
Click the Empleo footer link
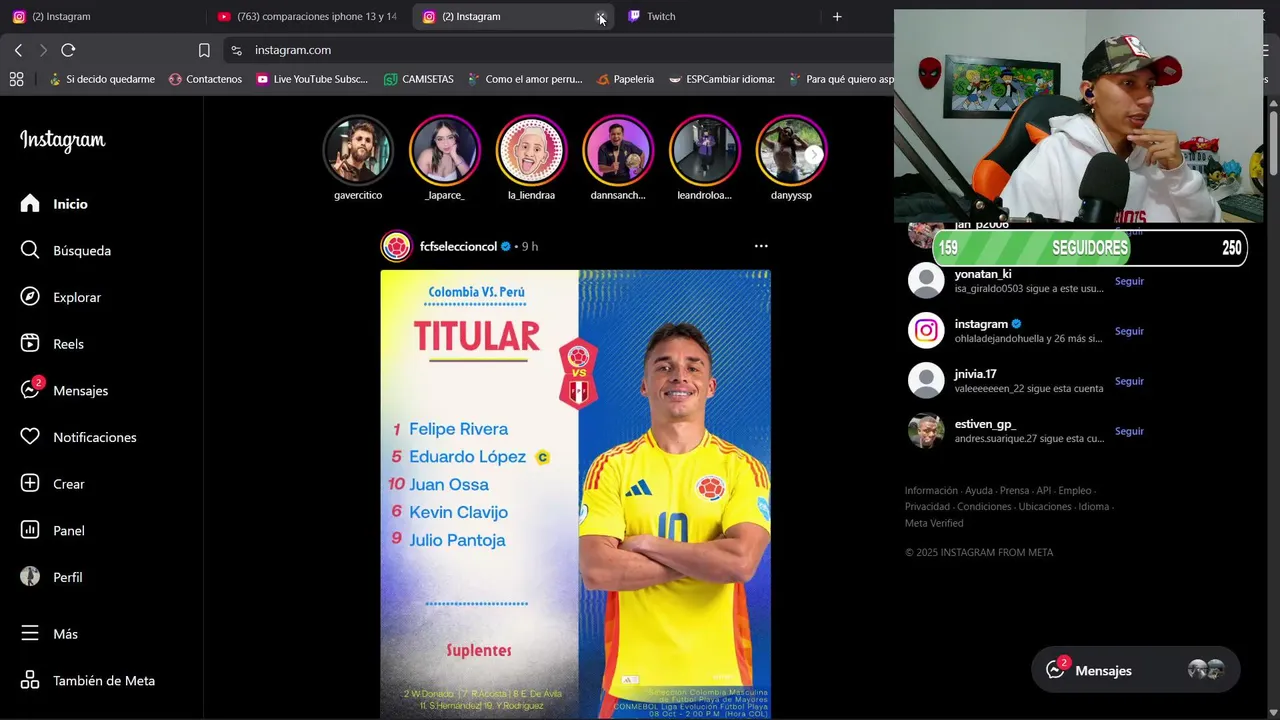coord(1075,491)
